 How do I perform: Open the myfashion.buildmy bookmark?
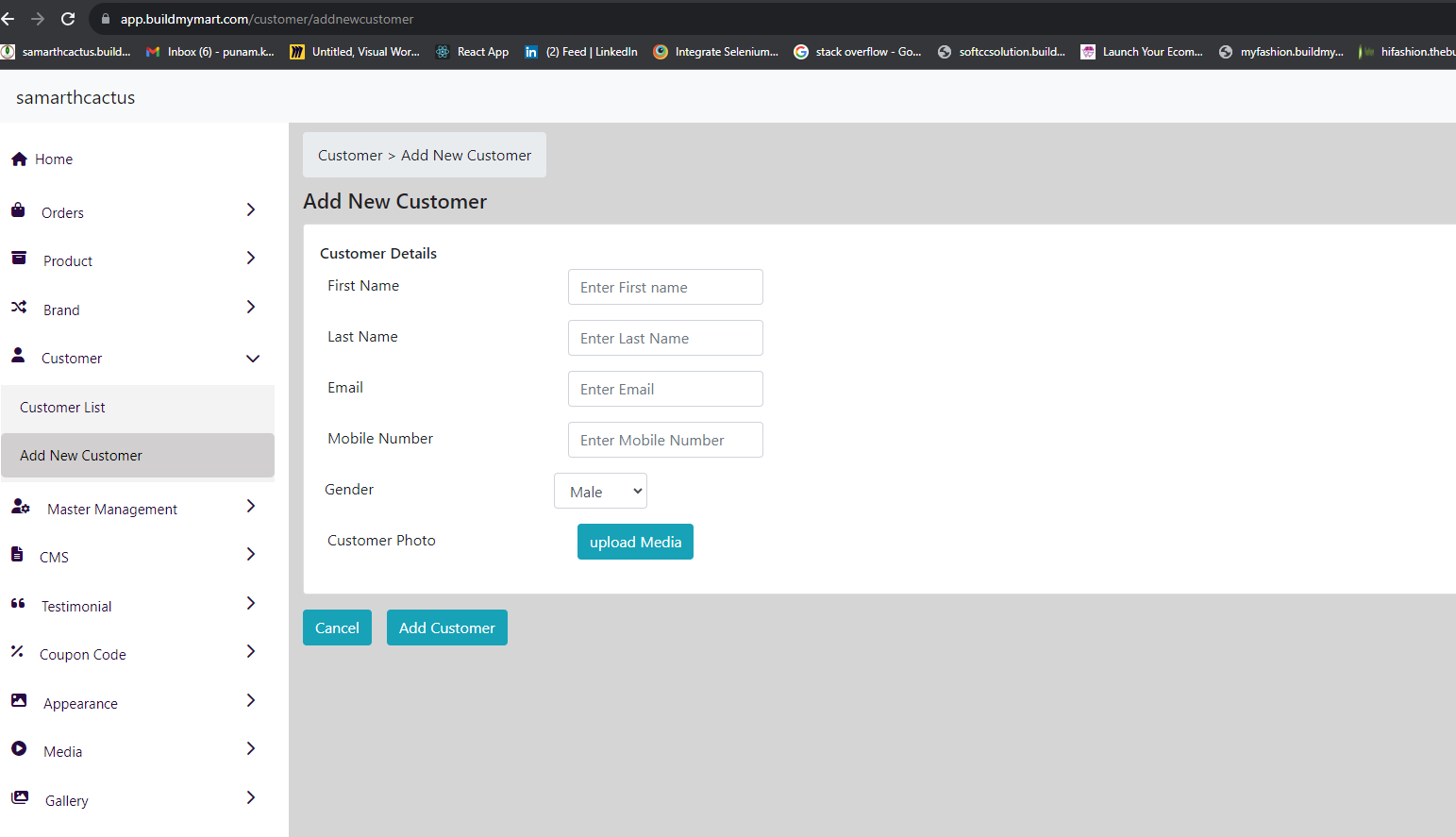click(x=1281, y=52)
